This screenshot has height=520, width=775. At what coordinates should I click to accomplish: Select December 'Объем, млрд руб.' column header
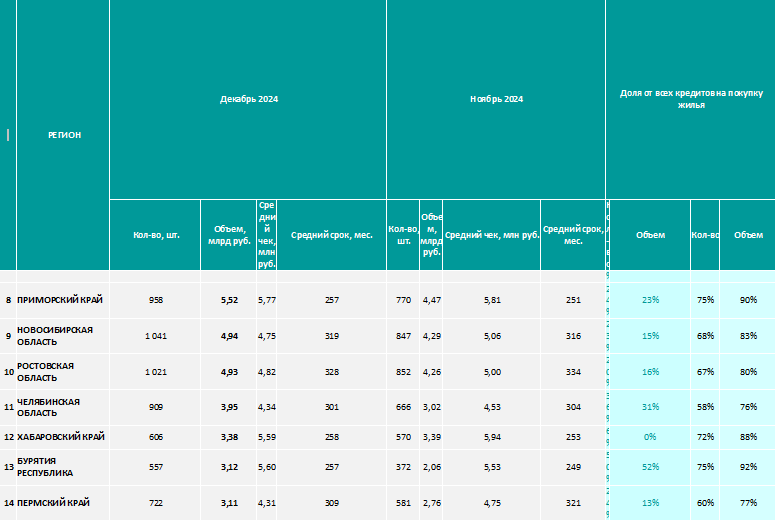click(x=229, y=235)
